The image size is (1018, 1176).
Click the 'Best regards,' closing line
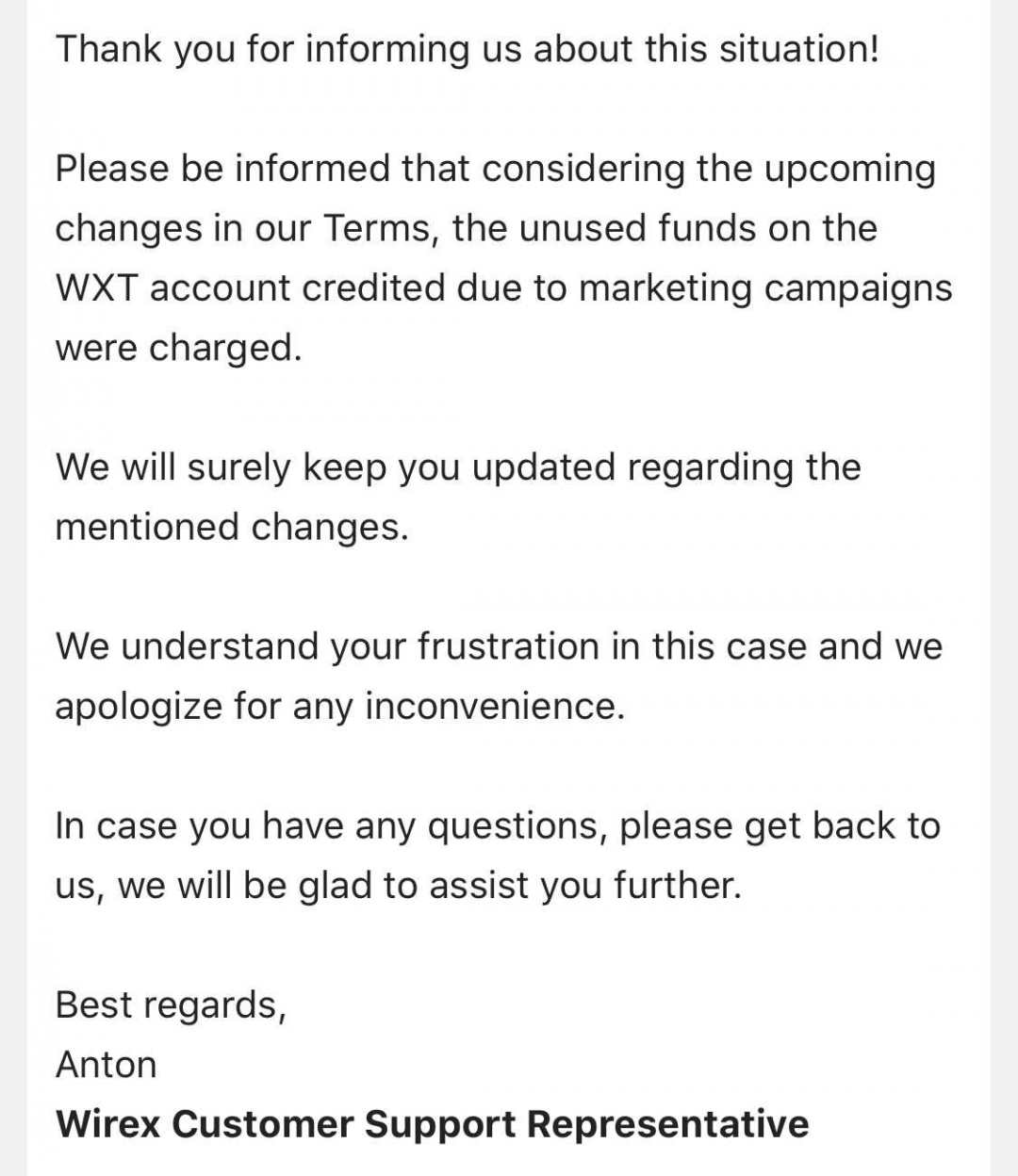click(x=171, y=1004)
